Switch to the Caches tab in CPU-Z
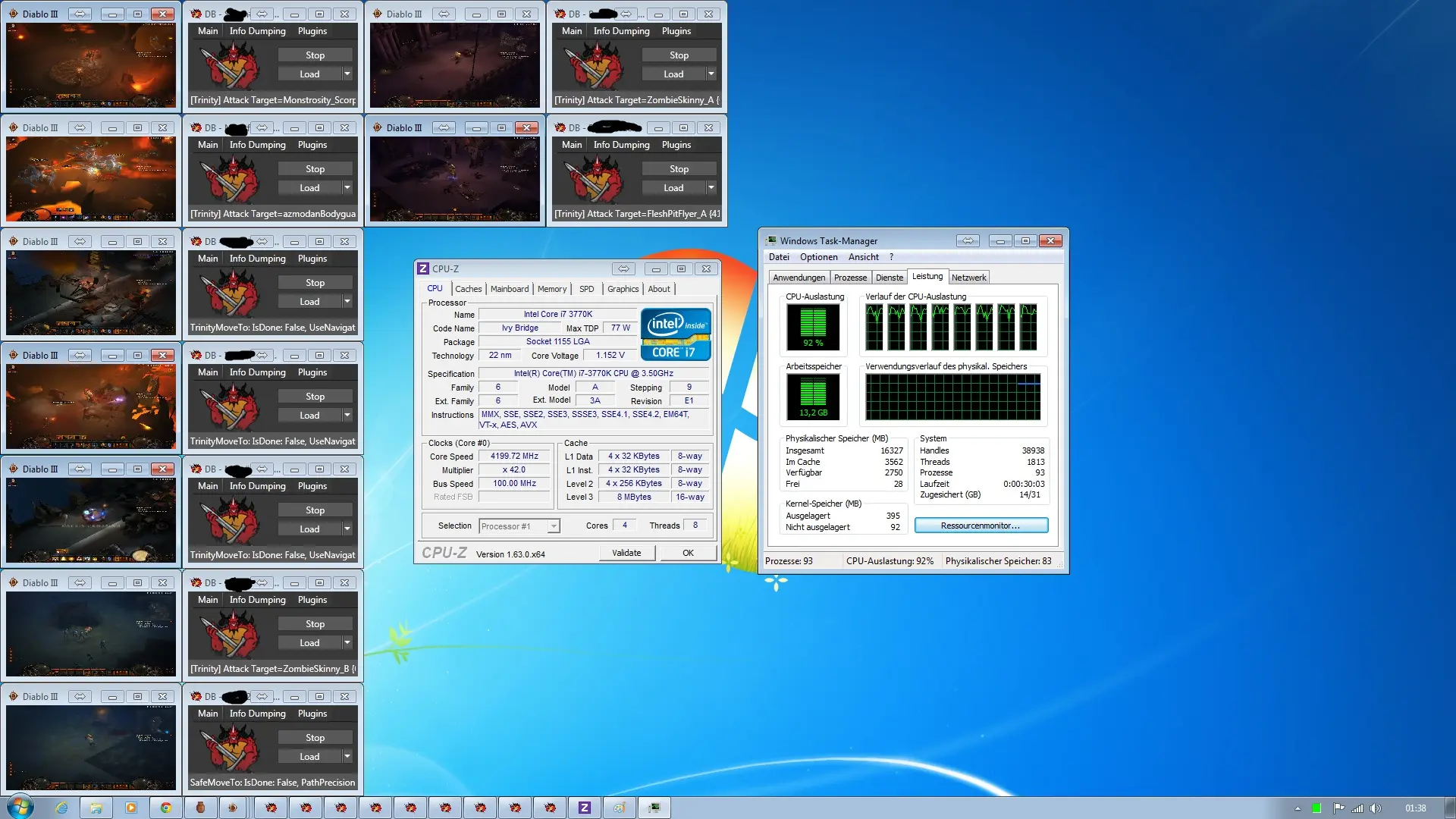Screen dimensions: 1456x819 (468, 289)
